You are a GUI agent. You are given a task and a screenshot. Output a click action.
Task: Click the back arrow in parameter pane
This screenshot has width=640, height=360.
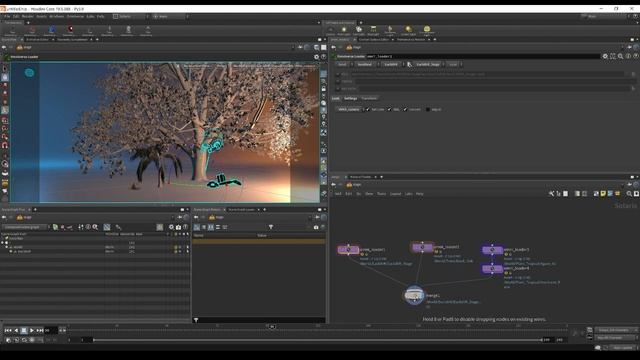coord(333,47)
